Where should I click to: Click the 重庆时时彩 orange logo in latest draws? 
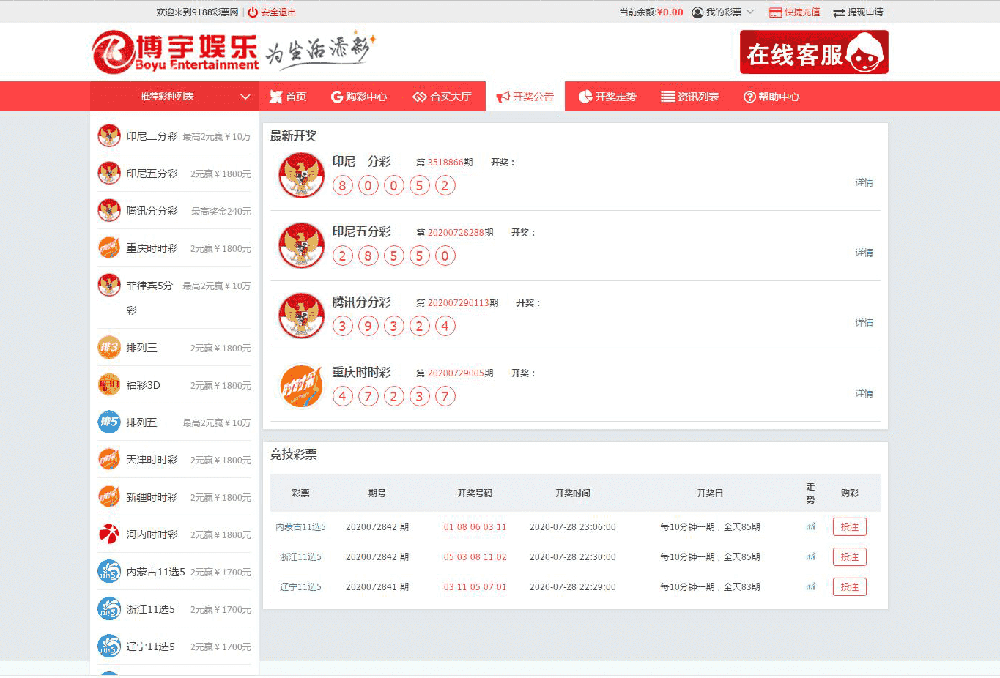301,386
